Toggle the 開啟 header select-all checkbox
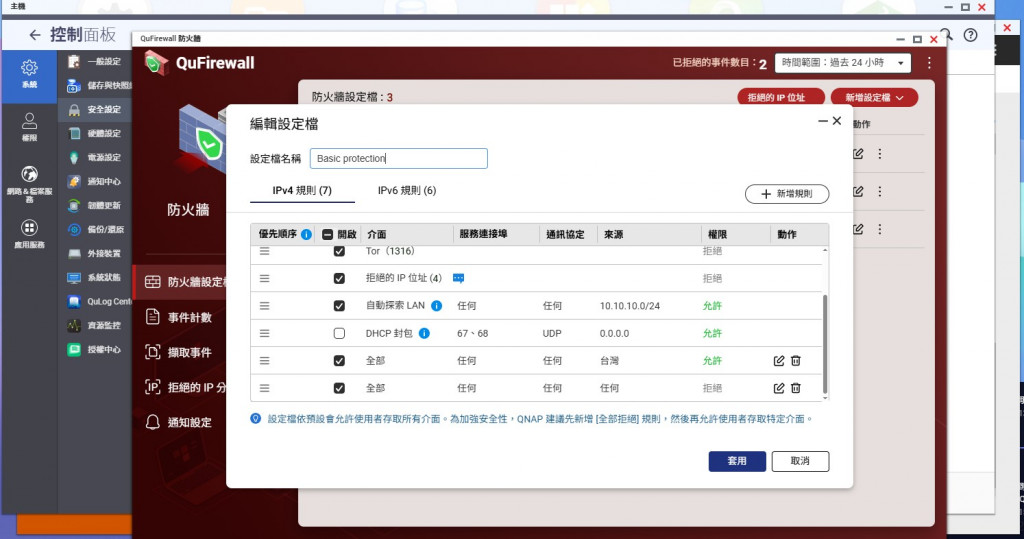Viewport: 1024px width, 539px height. (328, 235)
